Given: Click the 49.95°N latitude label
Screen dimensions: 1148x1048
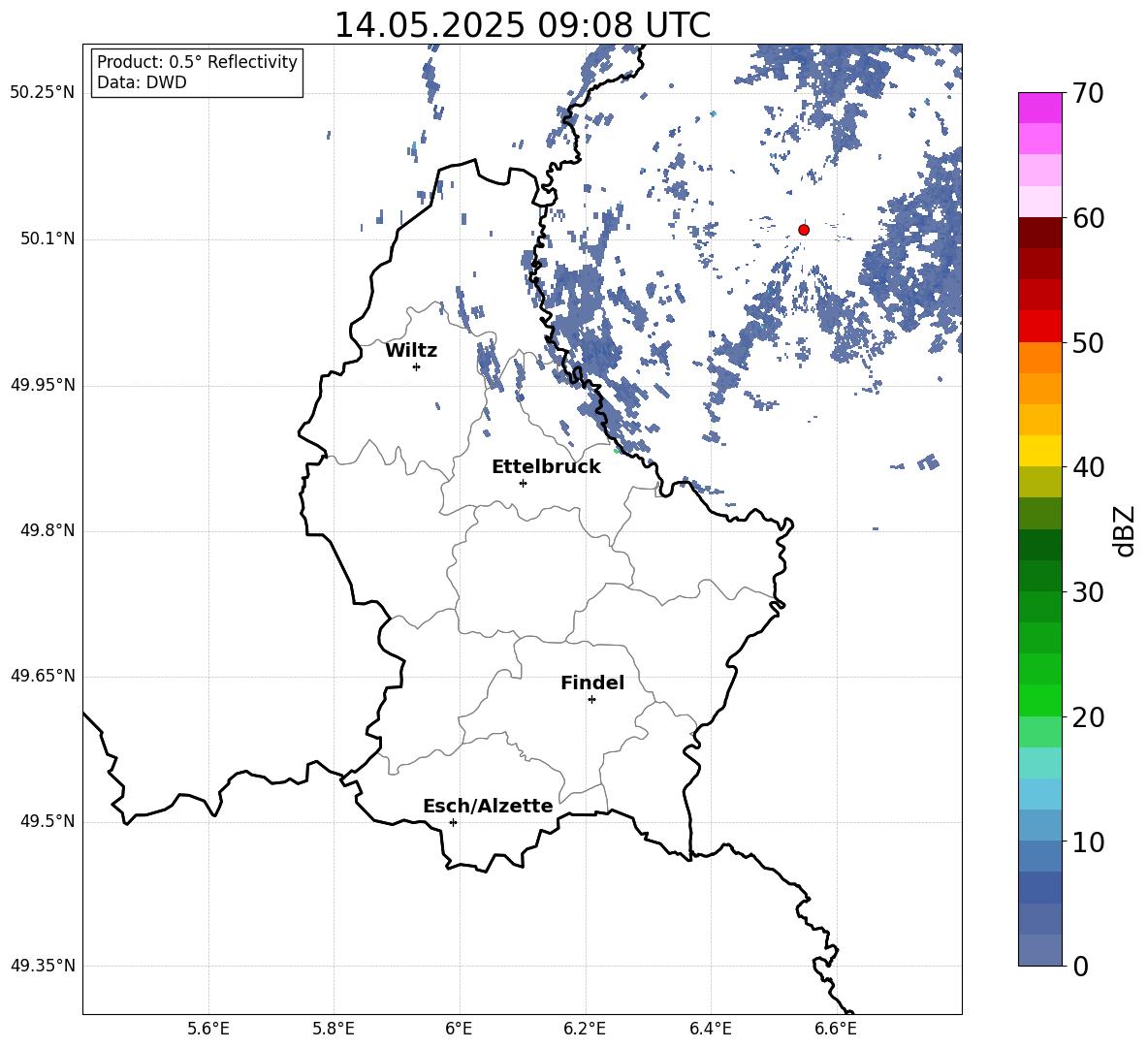Looking at the screenshot, I should (x=43, y=385).
